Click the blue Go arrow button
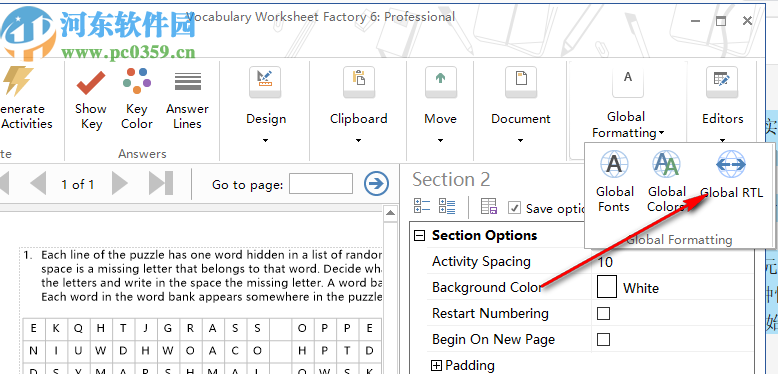Screen dimensions: 778x374 point(377,184)
